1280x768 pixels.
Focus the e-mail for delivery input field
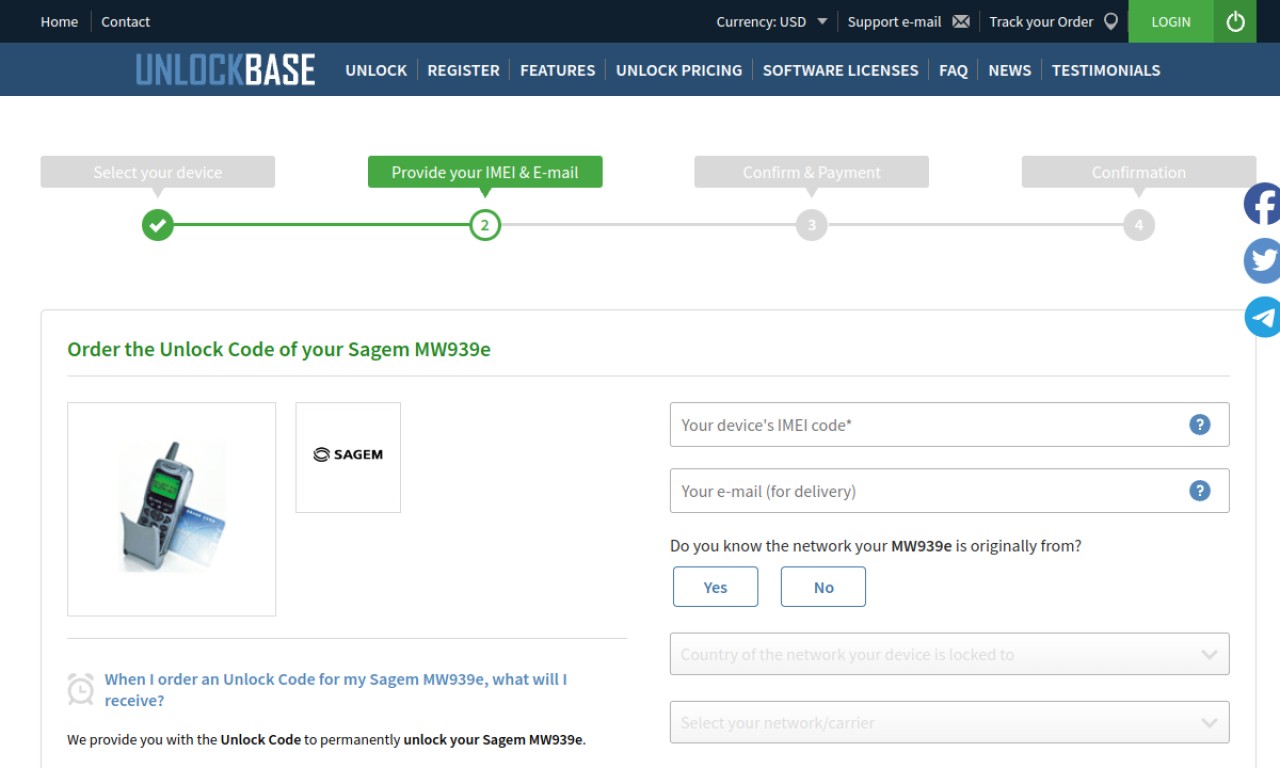point(949,491)
